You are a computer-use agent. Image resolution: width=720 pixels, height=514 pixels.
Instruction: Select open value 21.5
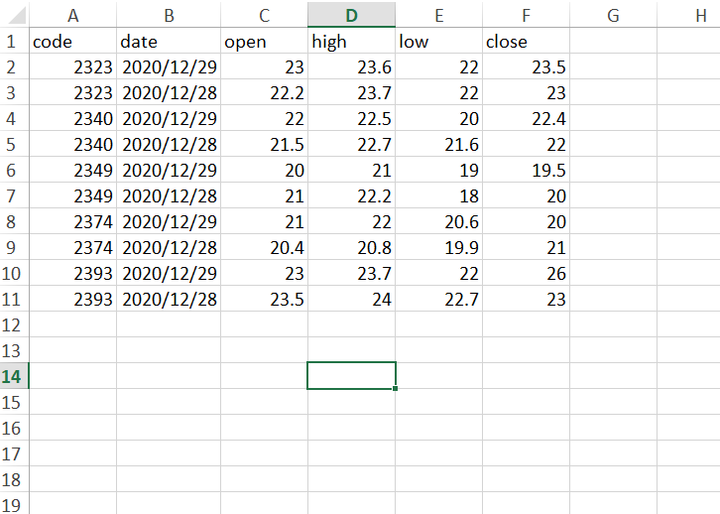264,144
